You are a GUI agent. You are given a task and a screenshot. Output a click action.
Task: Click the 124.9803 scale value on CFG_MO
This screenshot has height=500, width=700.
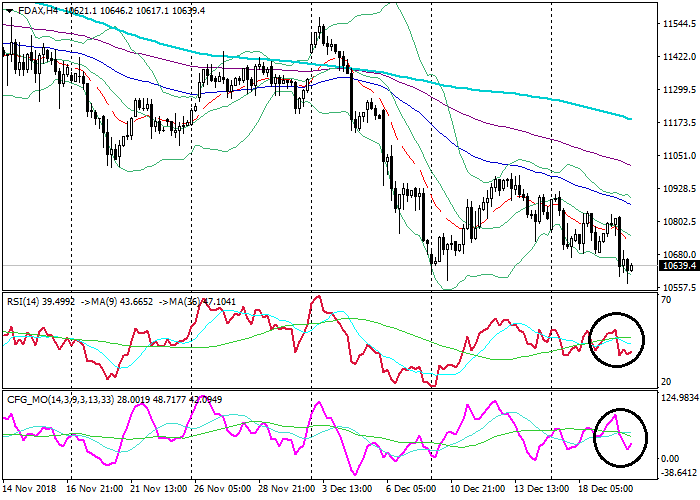pos(677,399)
